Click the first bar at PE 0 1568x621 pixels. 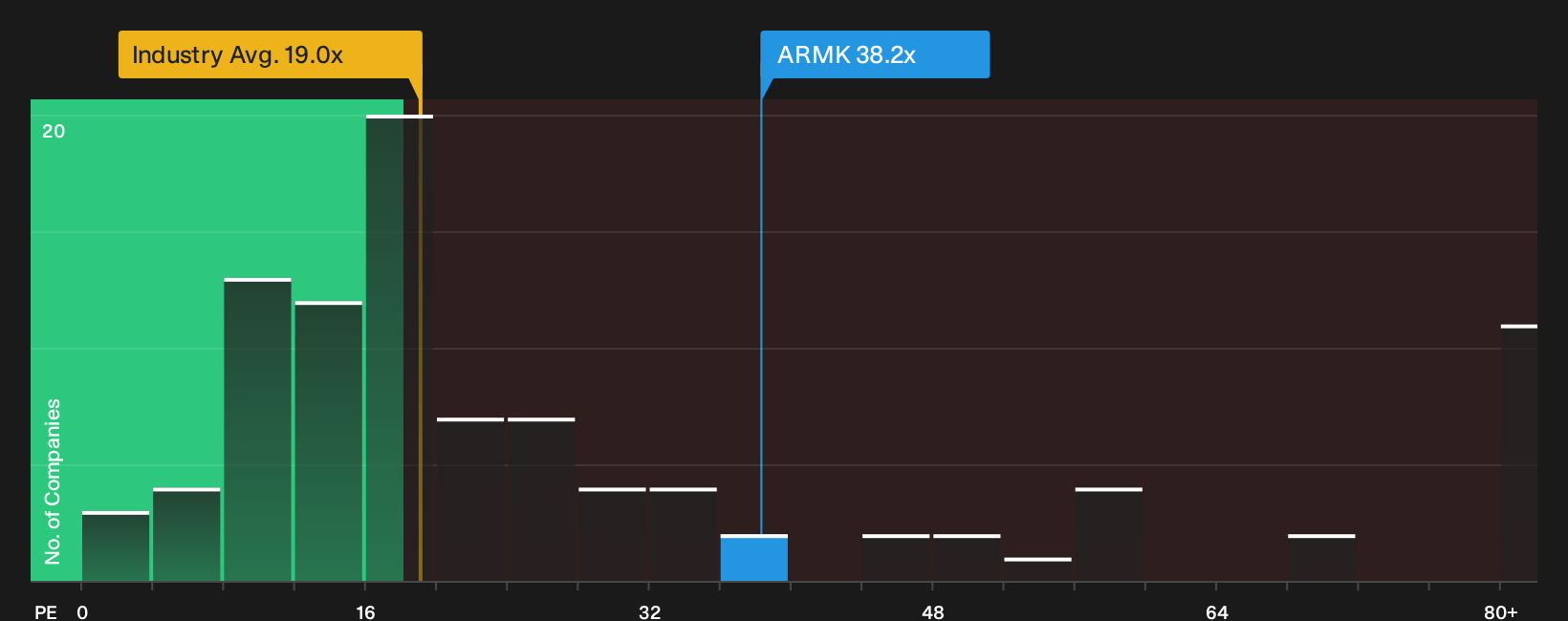(x=116, y=546)
